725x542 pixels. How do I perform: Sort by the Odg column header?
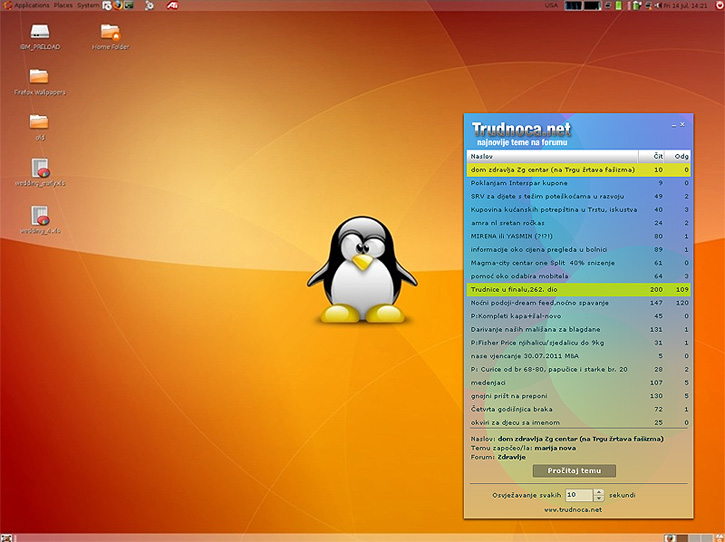678,156
